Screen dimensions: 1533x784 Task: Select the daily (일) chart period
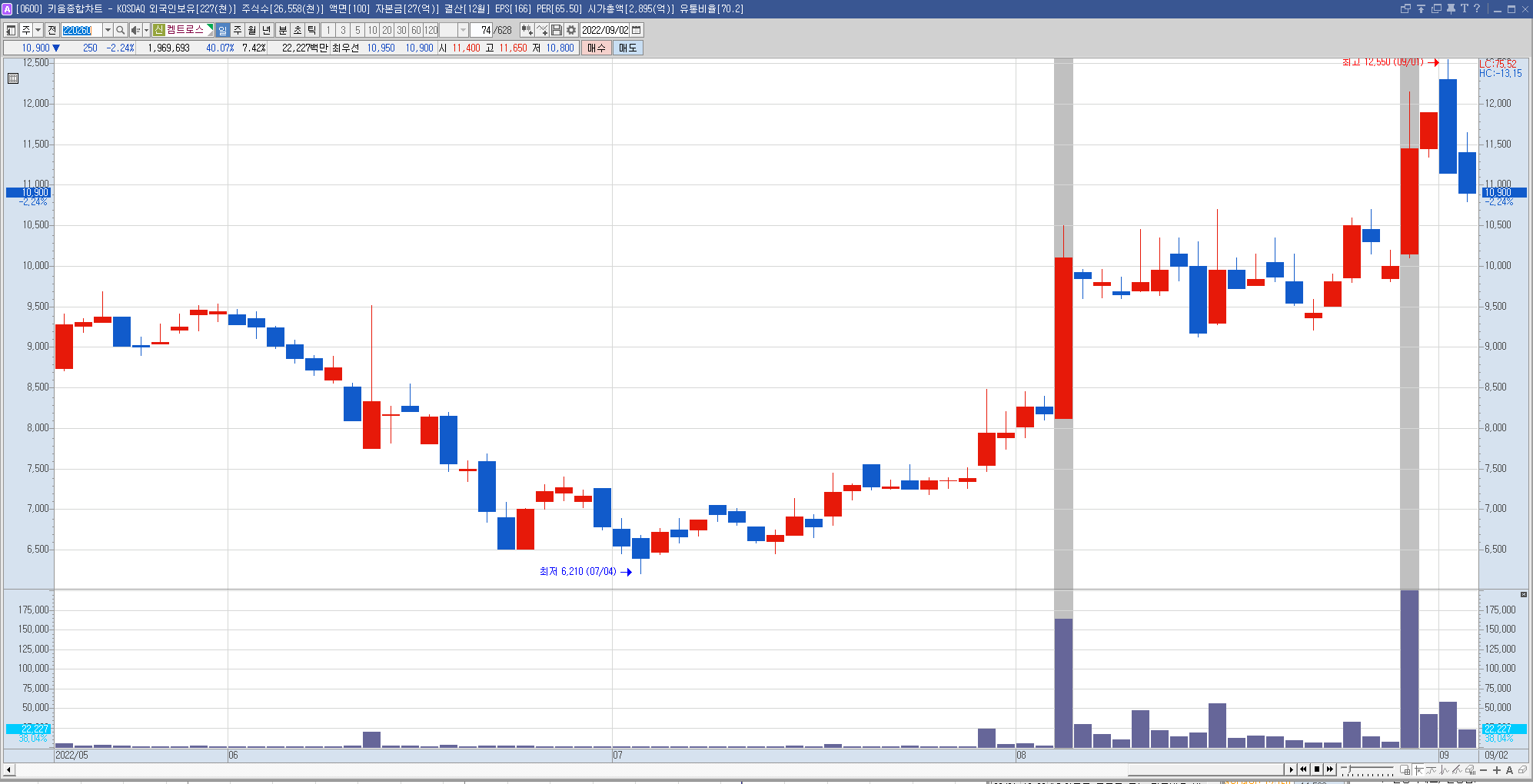tap(223, 30)
